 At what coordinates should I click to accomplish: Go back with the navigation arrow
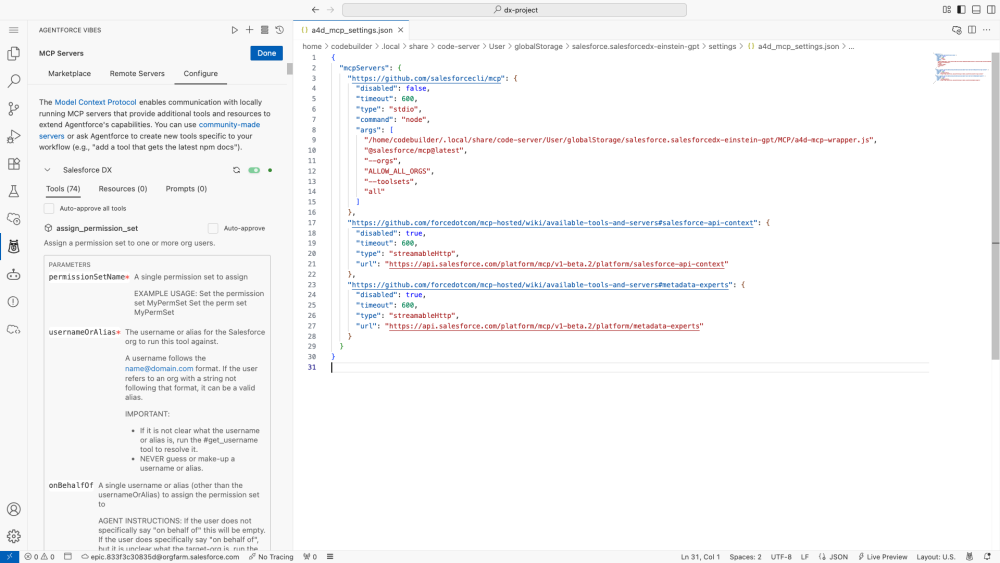(315, 10)
